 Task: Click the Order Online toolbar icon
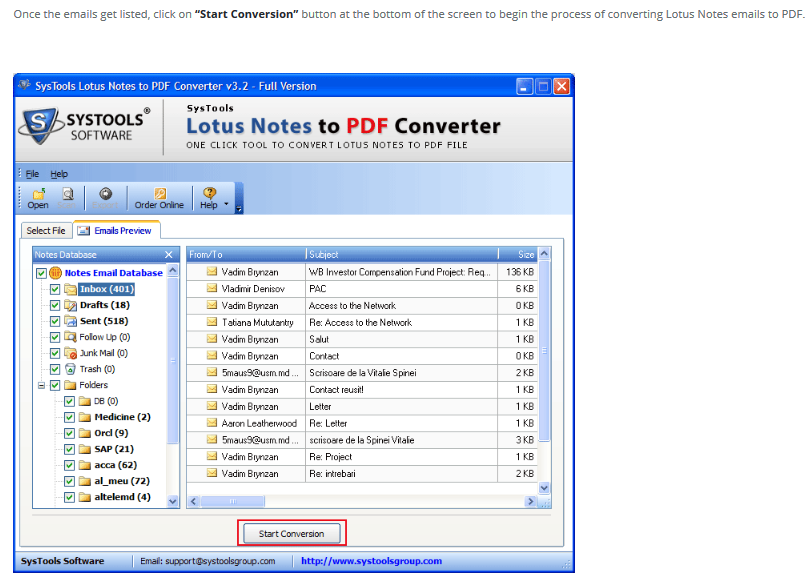pos(160,194)
